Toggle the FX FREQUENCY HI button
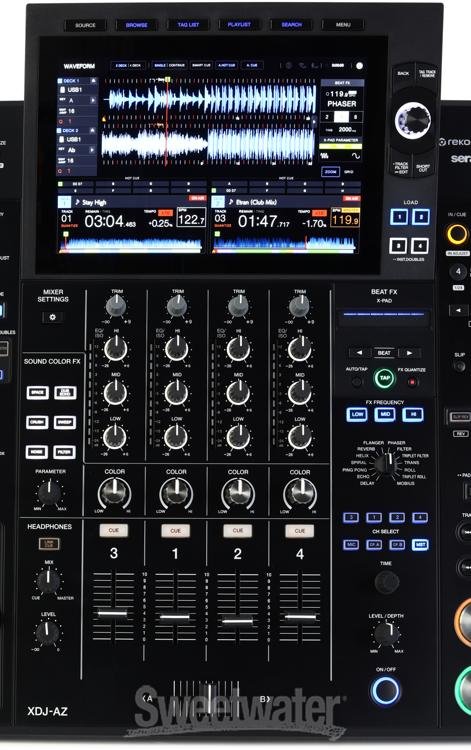Image resolution: width=471 pixels, height=750 pixels. [x=412, y=414]
